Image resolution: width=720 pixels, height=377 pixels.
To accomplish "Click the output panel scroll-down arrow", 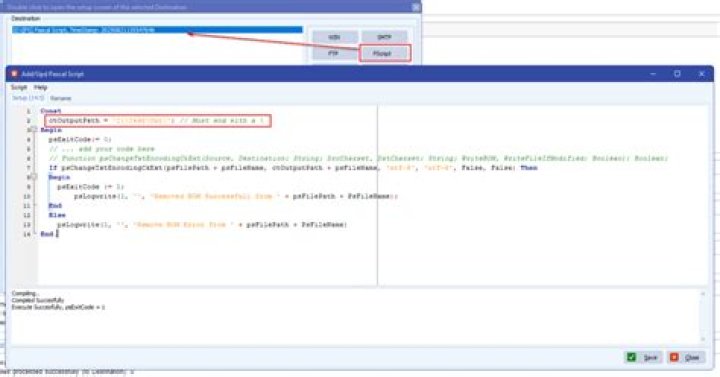I will point(703,339).
